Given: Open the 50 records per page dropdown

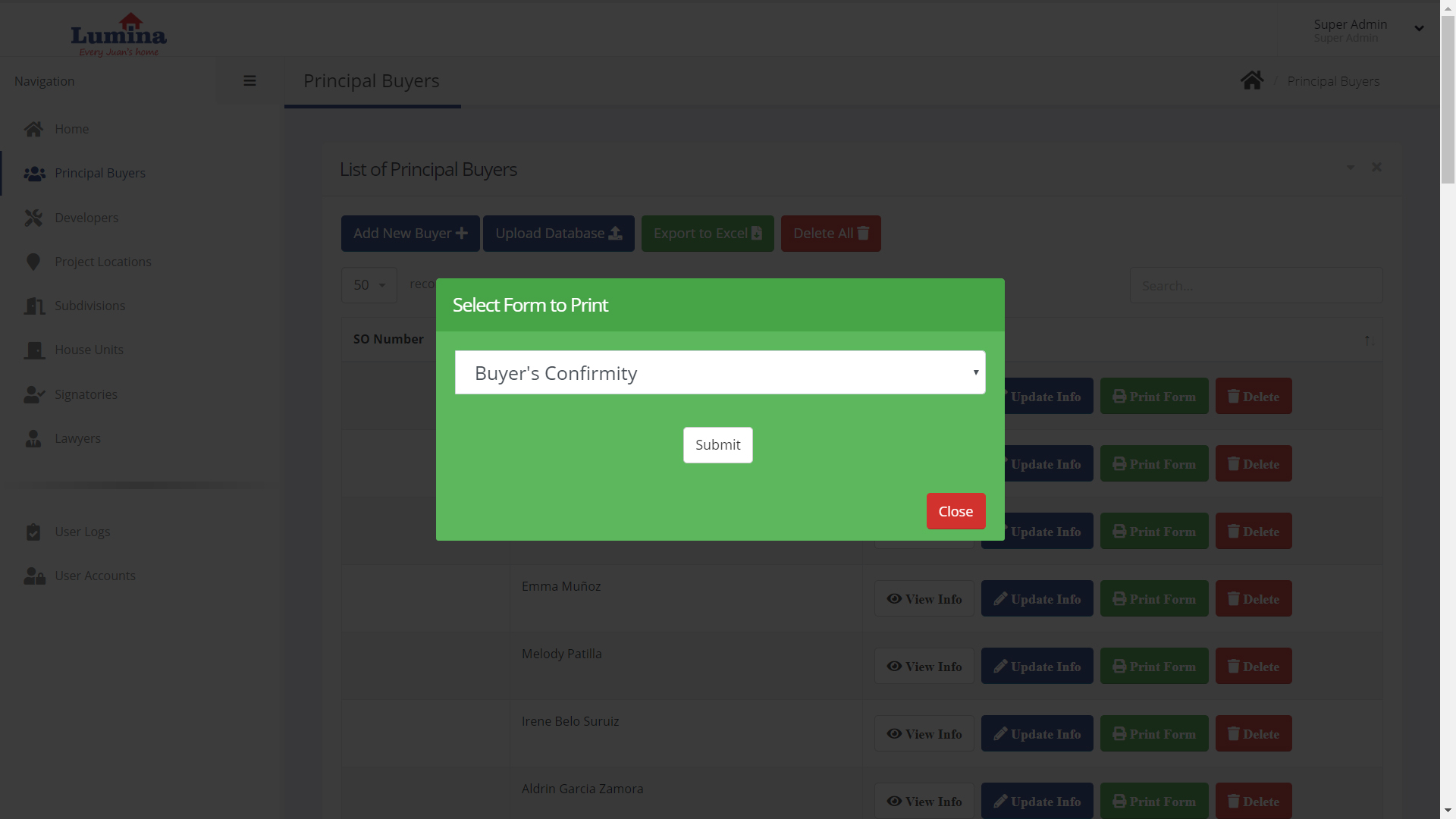Looking at the screenshot, I should pyautogui.click(x=369, y=285).
